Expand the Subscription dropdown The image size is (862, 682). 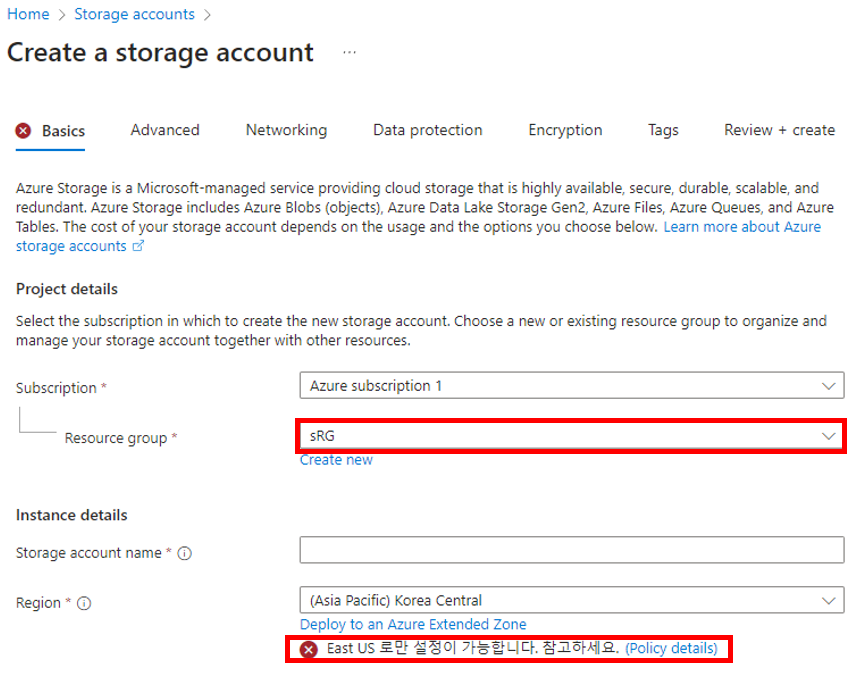pos(571,386)
